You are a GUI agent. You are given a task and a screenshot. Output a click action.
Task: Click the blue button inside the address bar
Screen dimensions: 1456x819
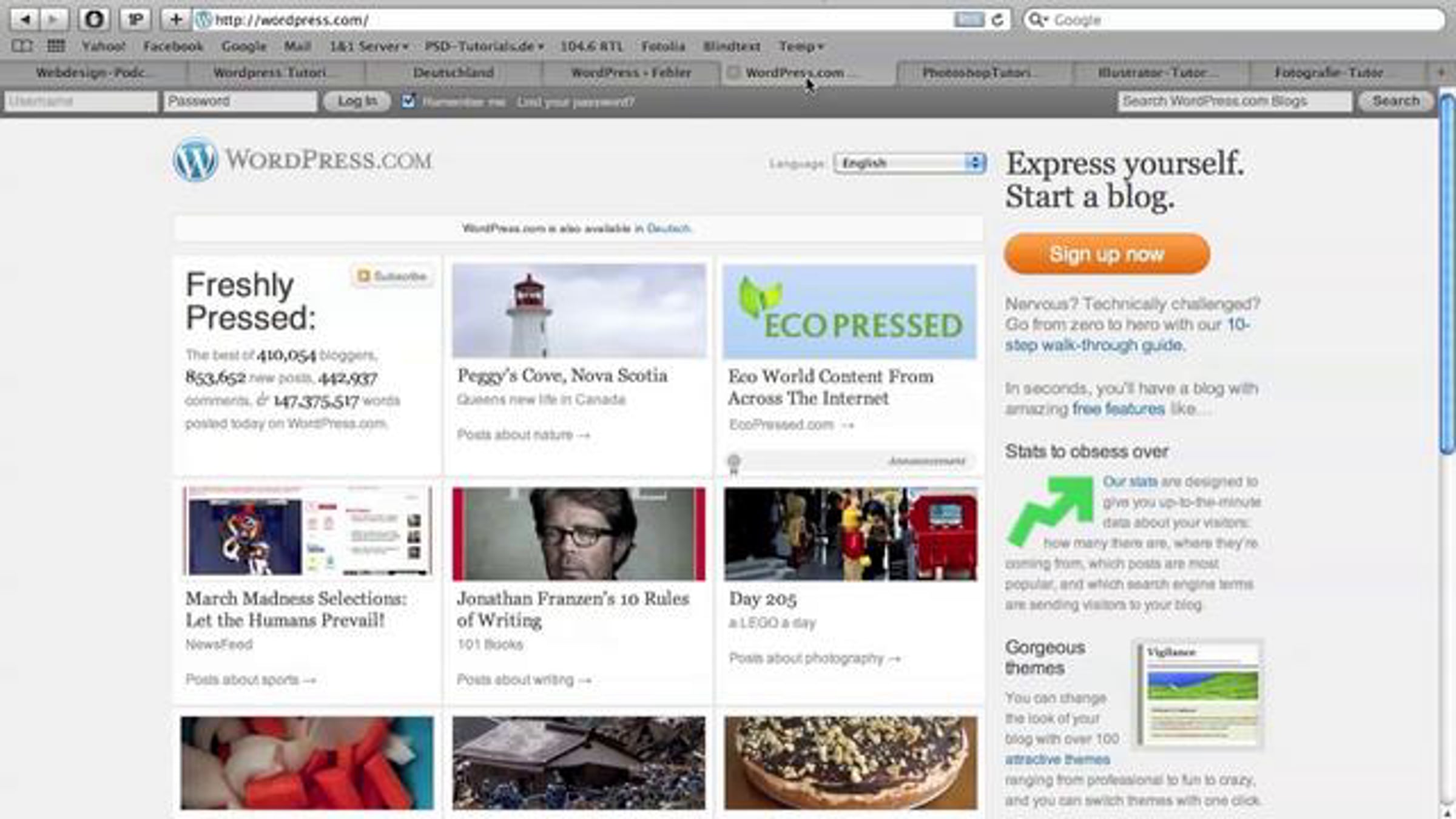pyautogui.click(x=968, y=19)
